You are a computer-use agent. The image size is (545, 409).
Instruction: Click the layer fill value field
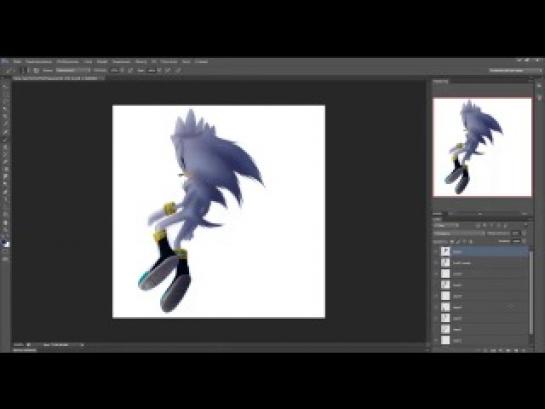[x=516, y=241]
